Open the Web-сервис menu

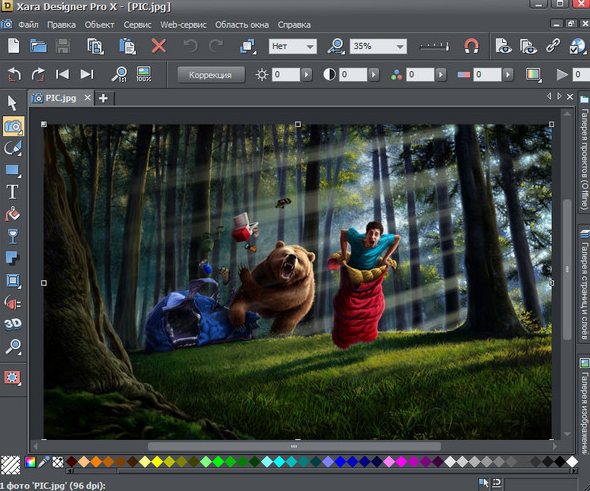183,25
